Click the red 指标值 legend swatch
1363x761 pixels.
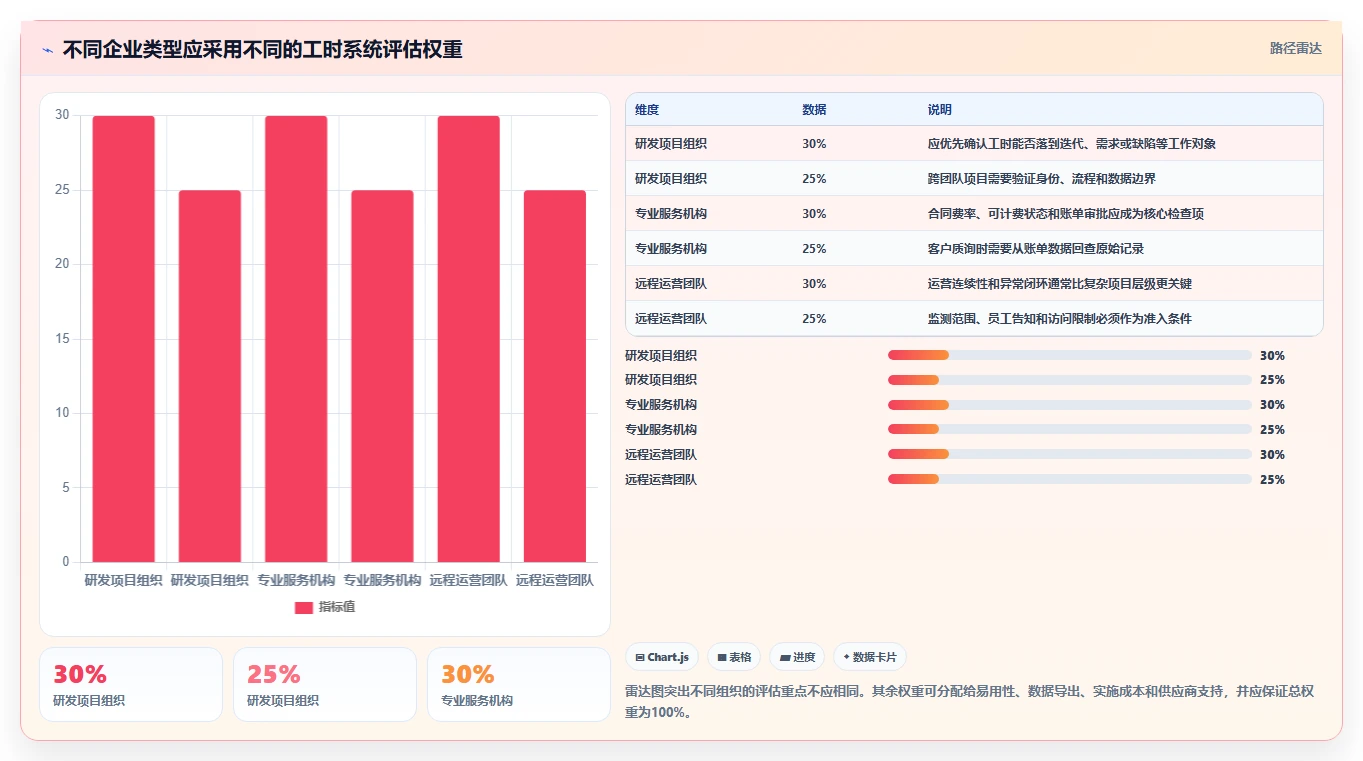[x=303, y=607]
